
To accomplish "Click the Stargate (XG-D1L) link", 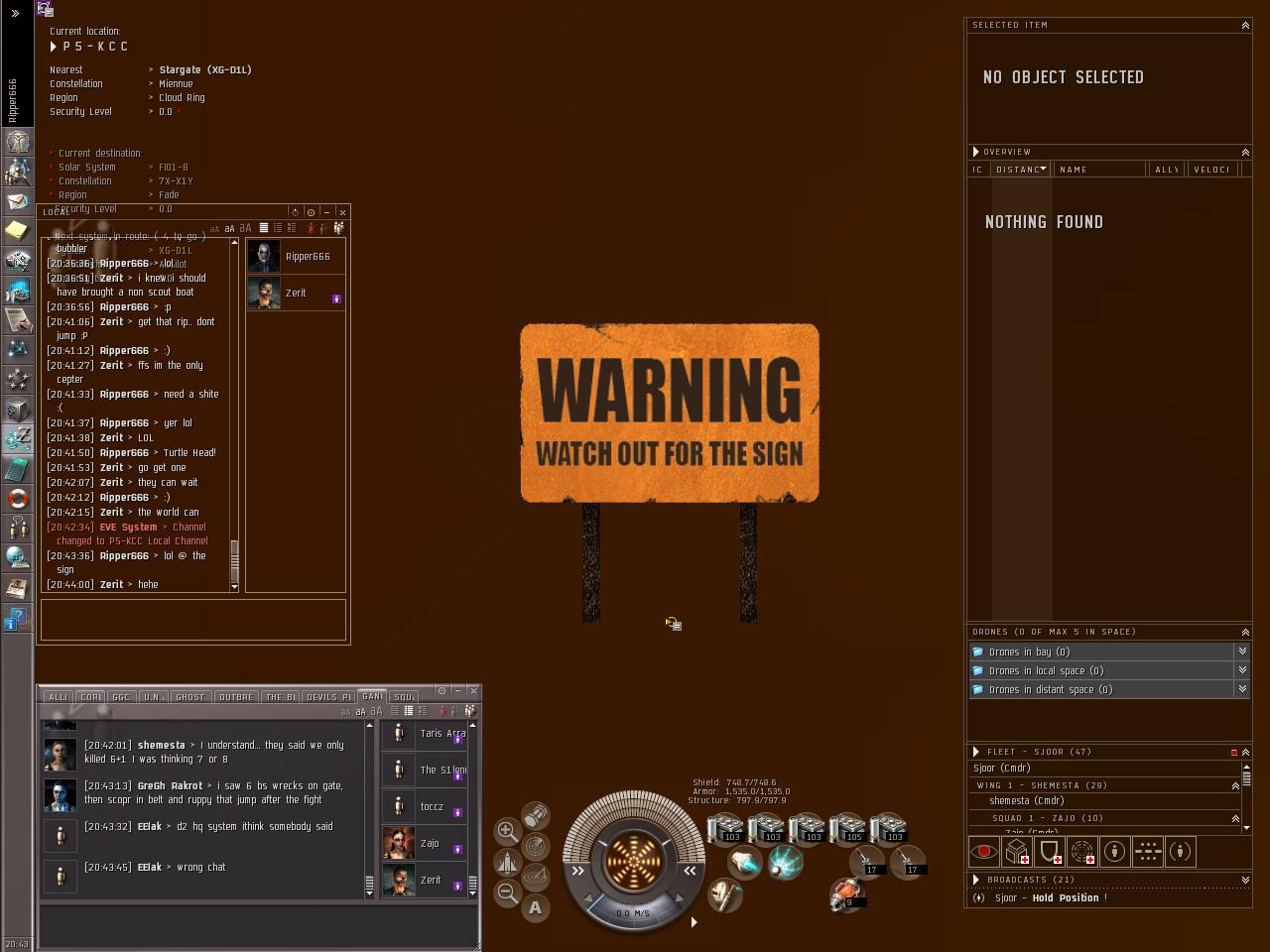I will coord(205,70).
